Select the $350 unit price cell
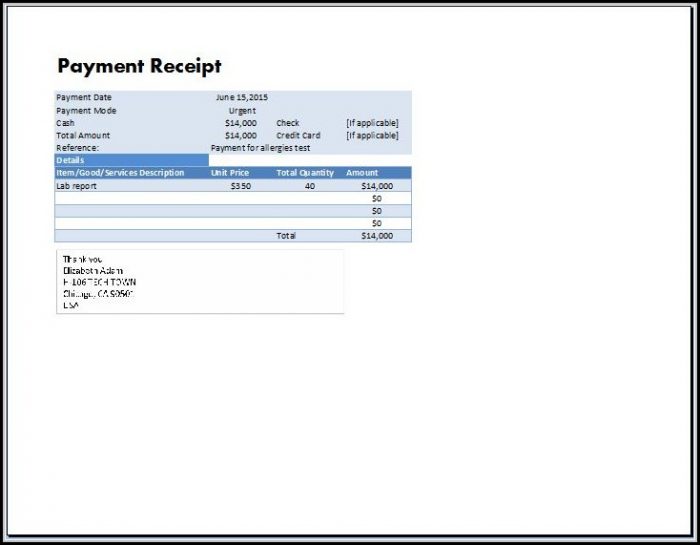The height and width of the screenshot is (545, 700). [x=241, y=186]
